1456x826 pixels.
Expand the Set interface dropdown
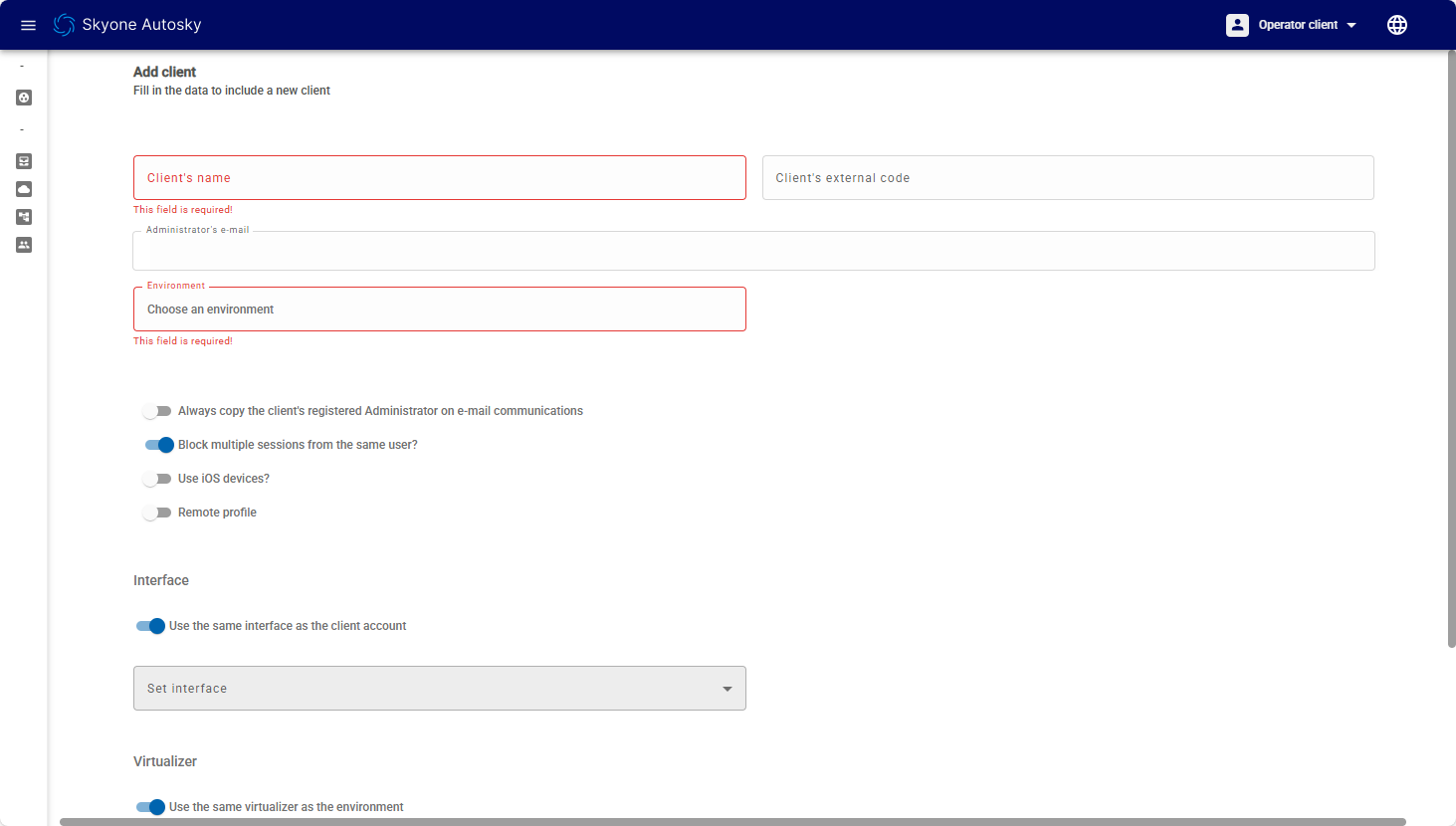click(x=439, y=689)
